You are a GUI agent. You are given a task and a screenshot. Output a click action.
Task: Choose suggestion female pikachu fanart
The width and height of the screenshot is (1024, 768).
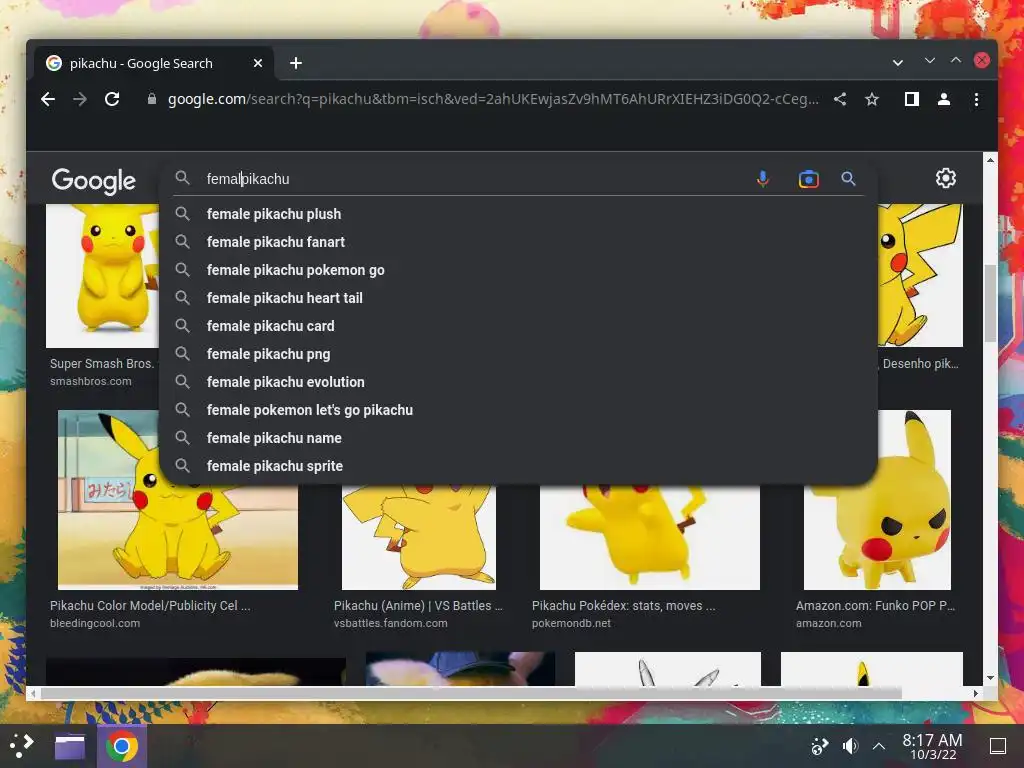[x=518, y=242]
